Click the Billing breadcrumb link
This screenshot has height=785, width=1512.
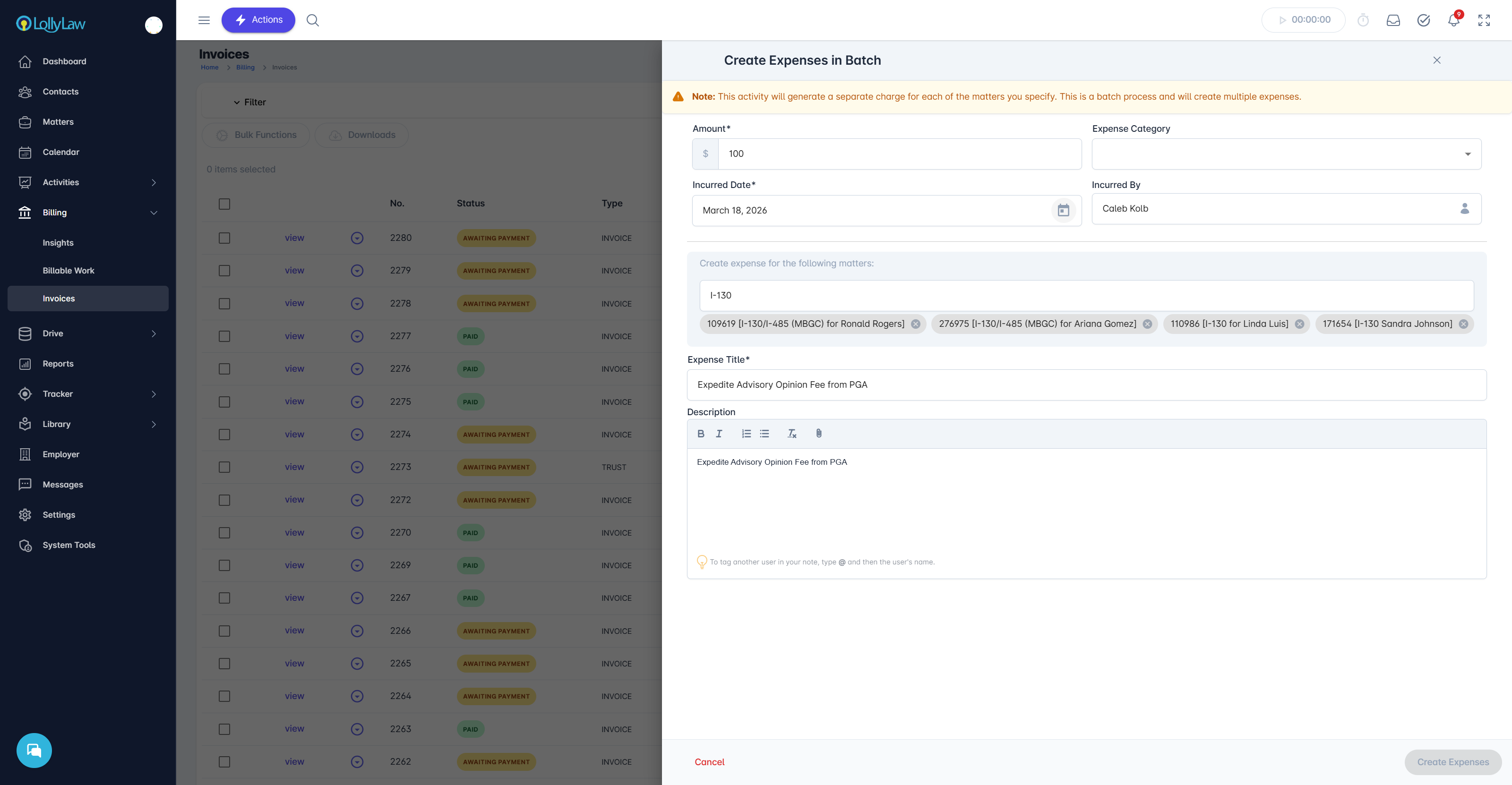(x=245, y=68)
